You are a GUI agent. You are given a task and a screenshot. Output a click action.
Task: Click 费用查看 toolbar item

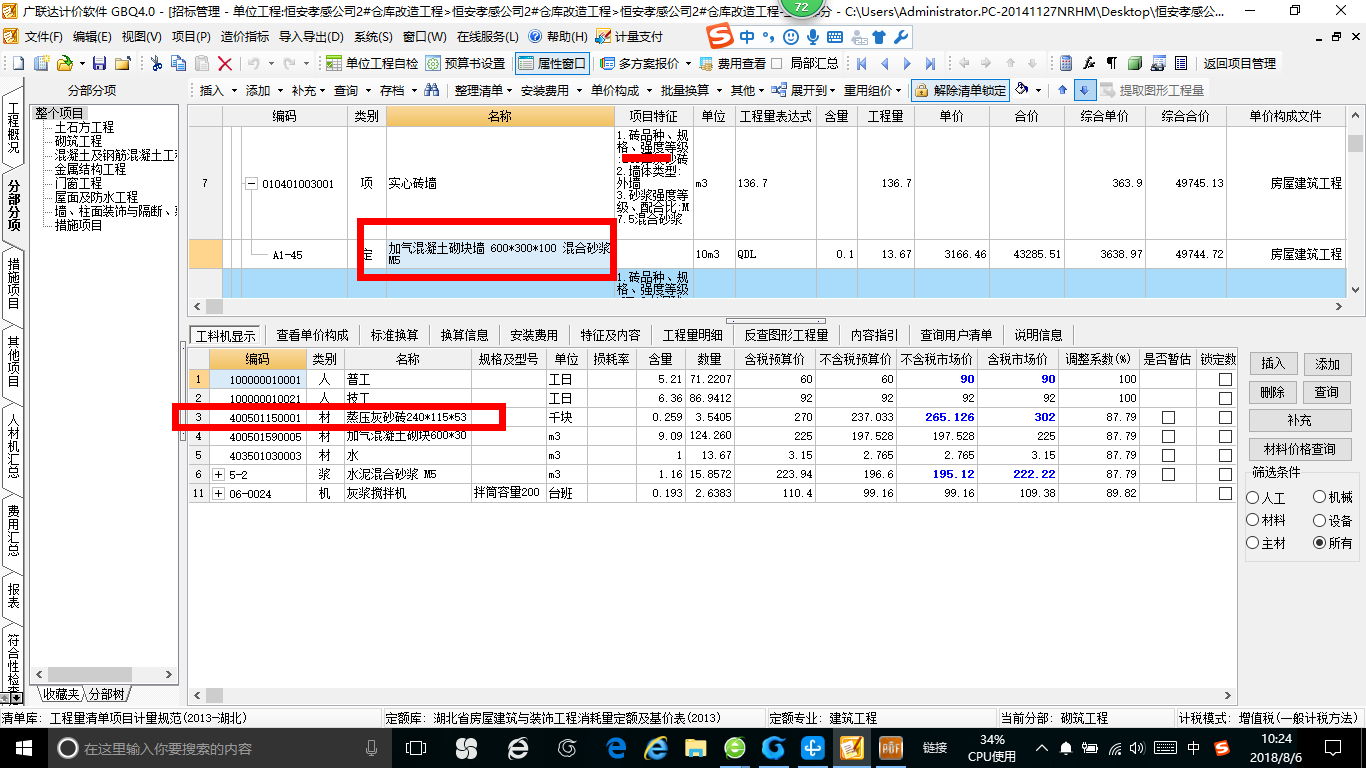pos(733,63)
